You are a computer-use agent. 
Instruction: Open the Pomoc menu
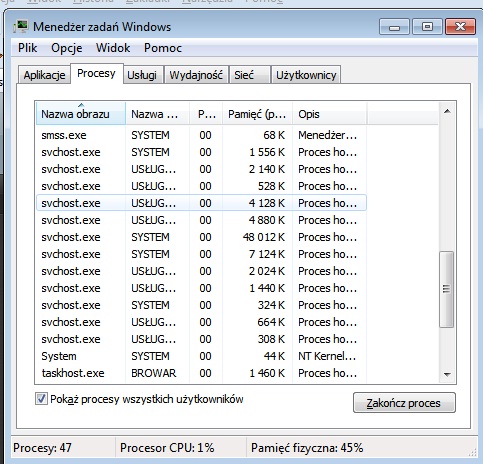[x=163, y=48]
